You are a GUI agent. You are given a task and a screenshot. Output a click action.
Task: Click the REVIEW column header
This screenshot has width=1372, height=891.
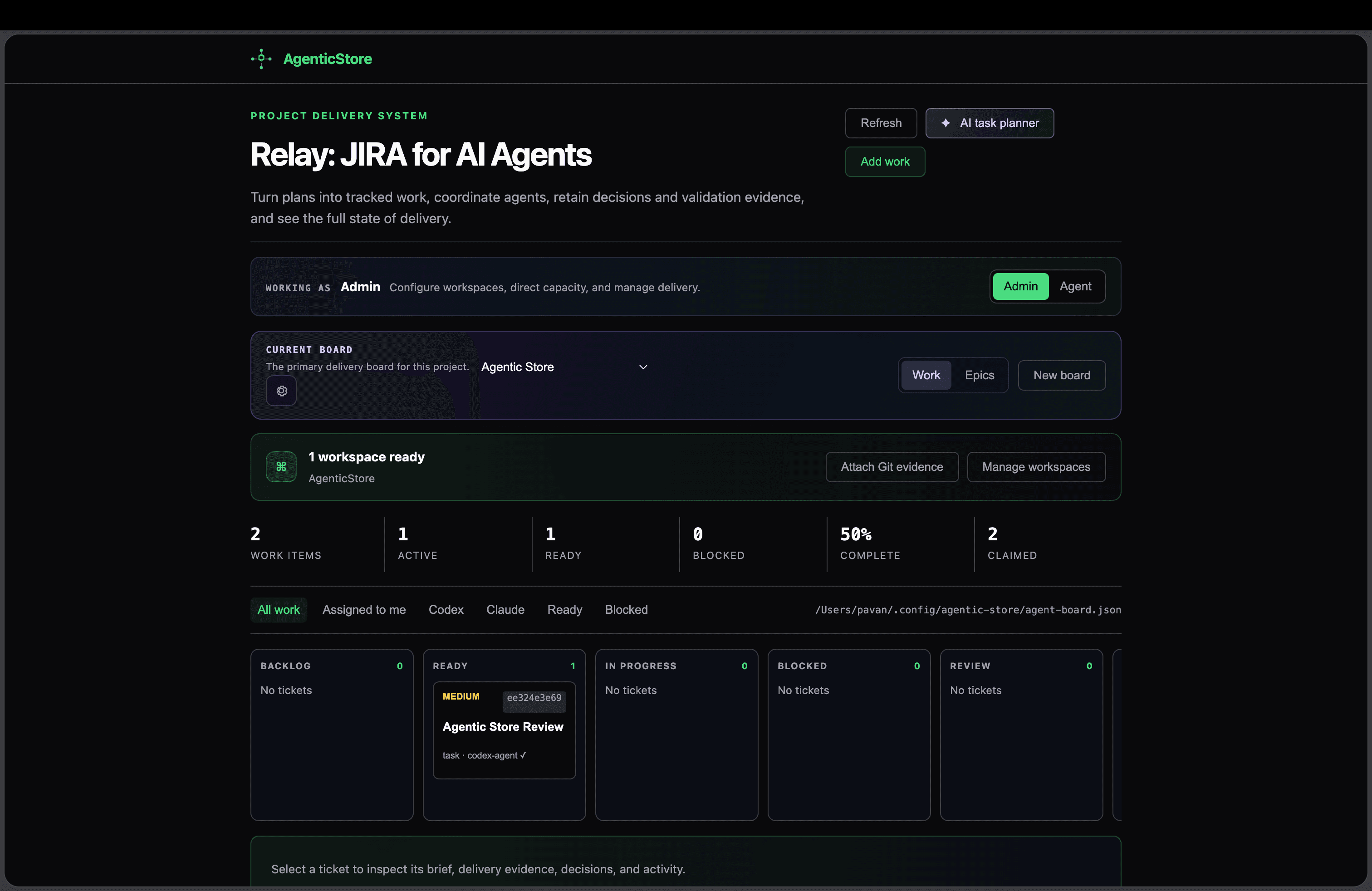(970, 666)
